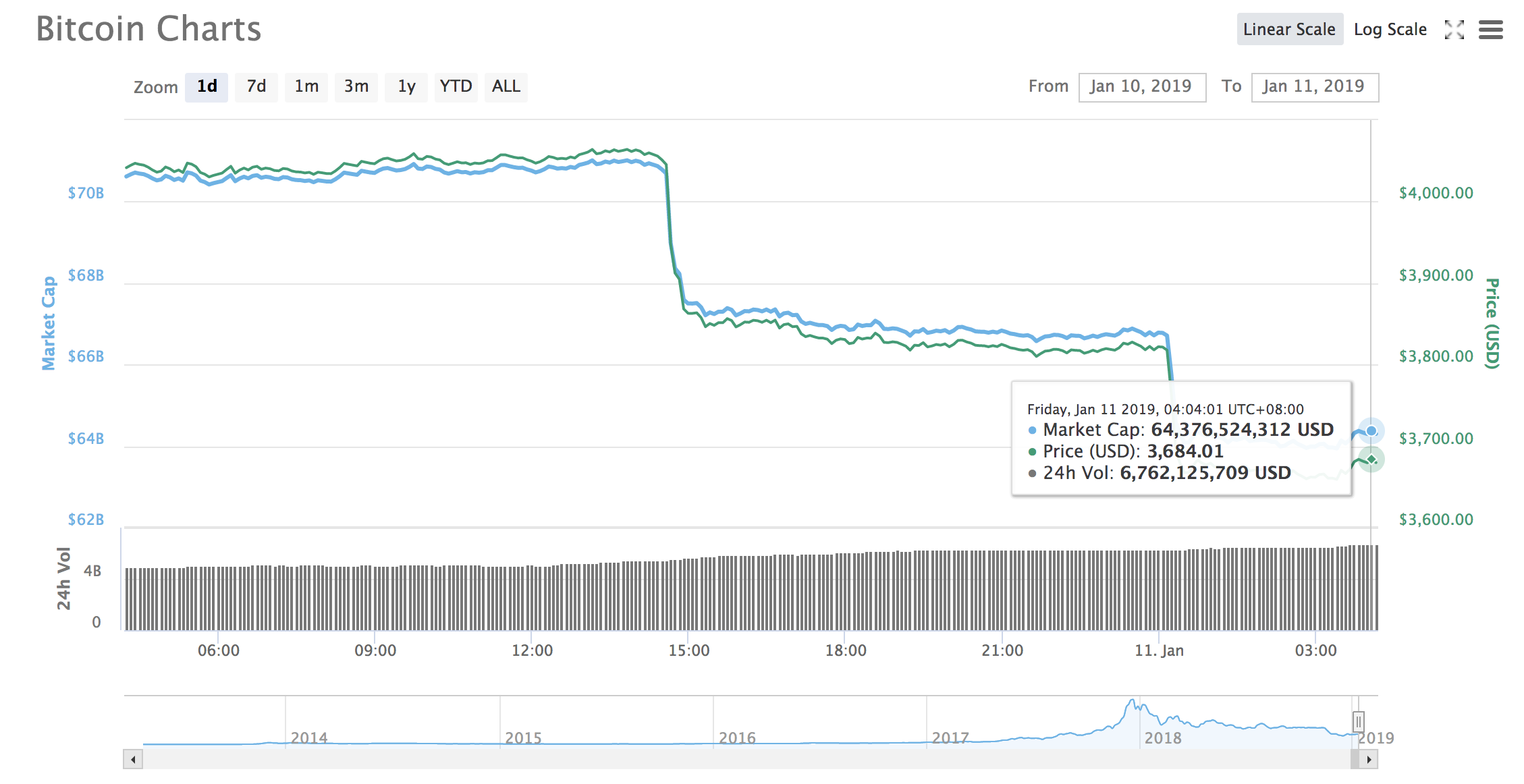Screen dimensions: 1524x784
Task: Click the 2016 label in navigator
Action: (737, 738)
